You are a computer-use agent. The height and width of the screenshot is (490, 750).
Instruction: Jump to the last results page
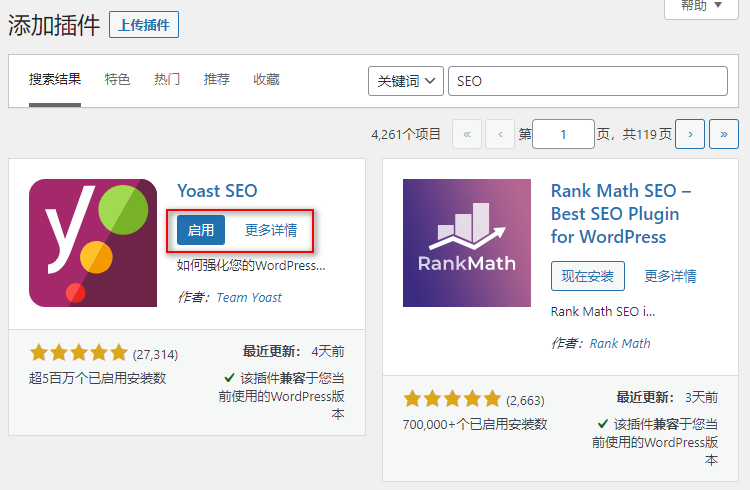(x=724, y=134)
